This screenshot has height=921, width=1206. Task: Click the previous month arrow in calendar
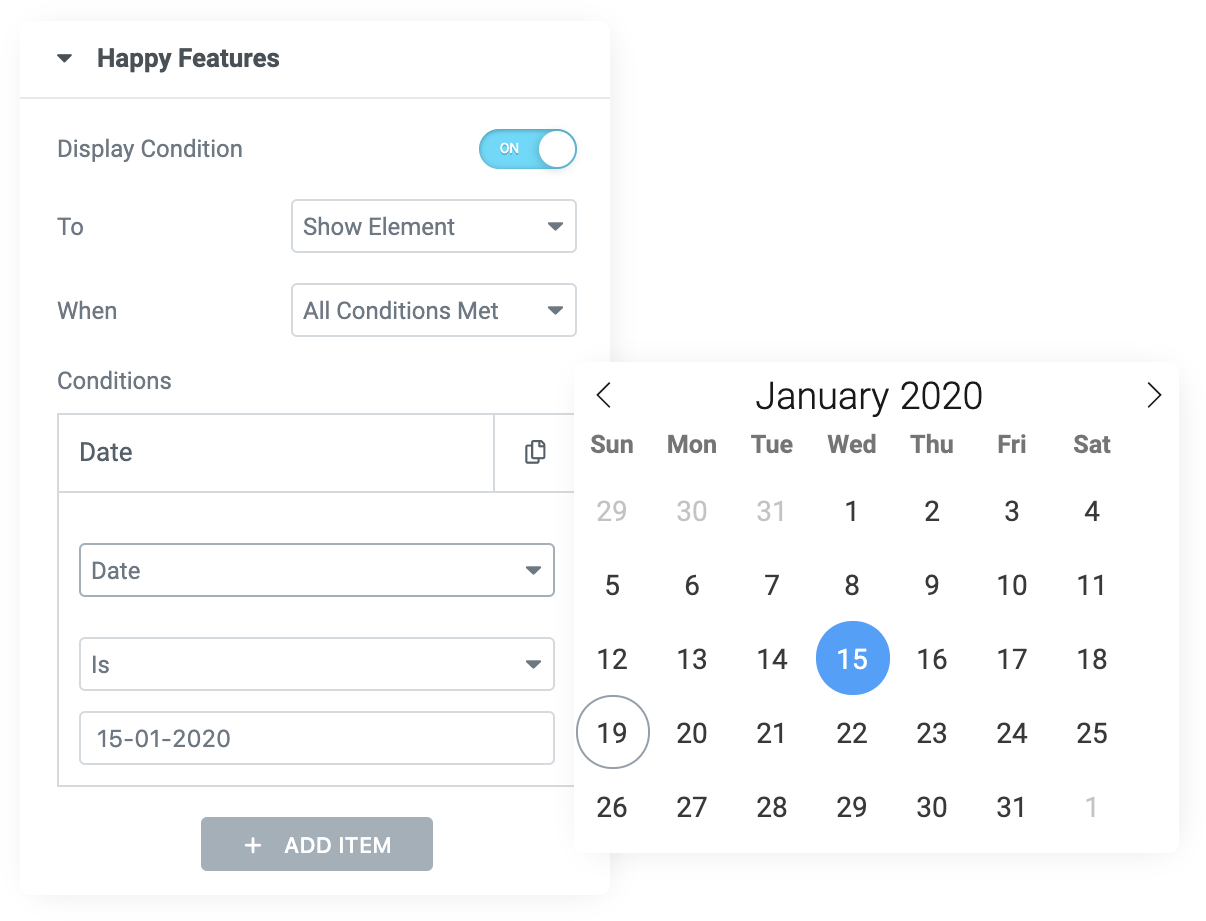point(603,395)
